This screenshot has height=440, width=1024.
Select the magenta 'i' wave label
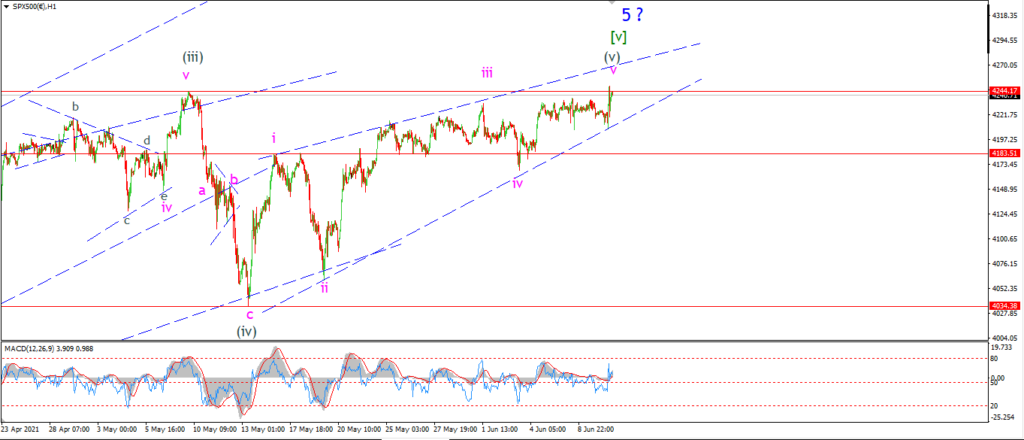pyautogui.click(x=274, y=138)
